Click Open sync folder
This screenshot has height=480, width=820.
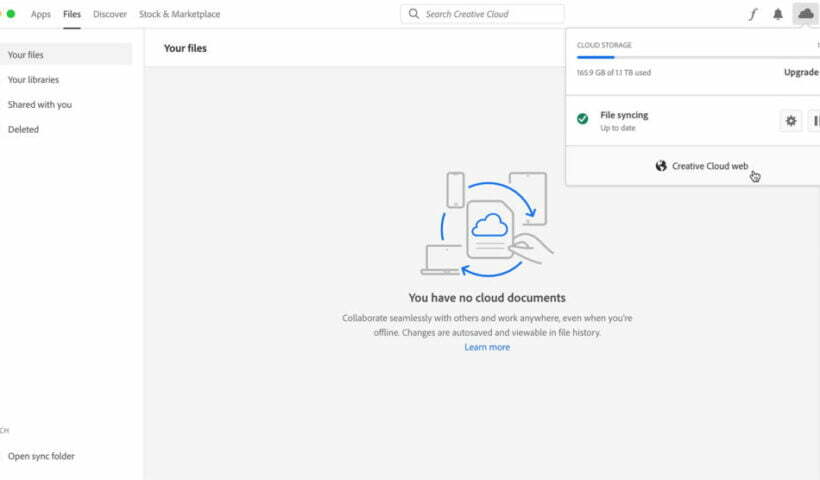pos(41,456)
